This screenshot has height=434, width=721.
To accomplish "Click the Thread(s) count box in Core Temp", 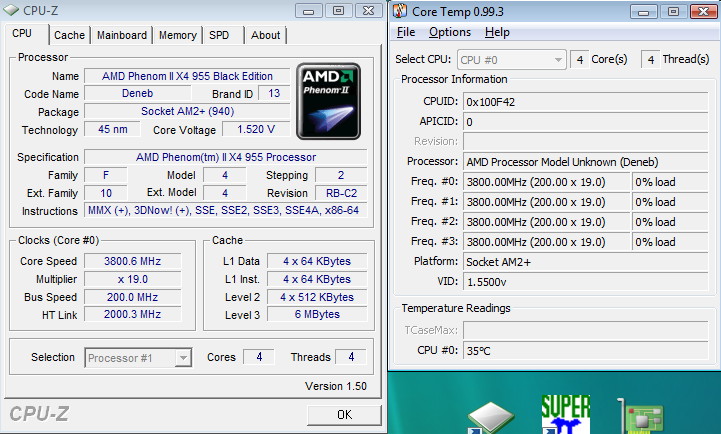I will (x=650, y=60).
